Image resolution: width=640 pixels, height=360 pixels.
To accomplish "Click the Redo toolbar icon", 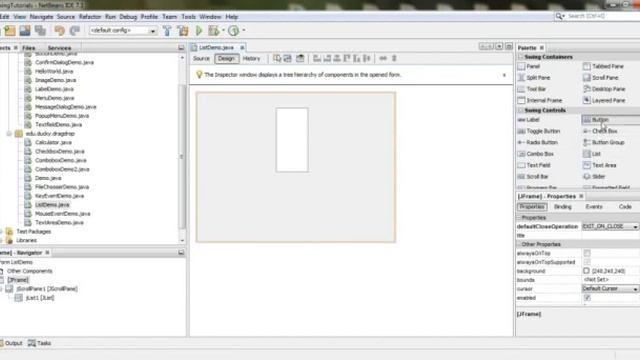I will tap(74, 31).
